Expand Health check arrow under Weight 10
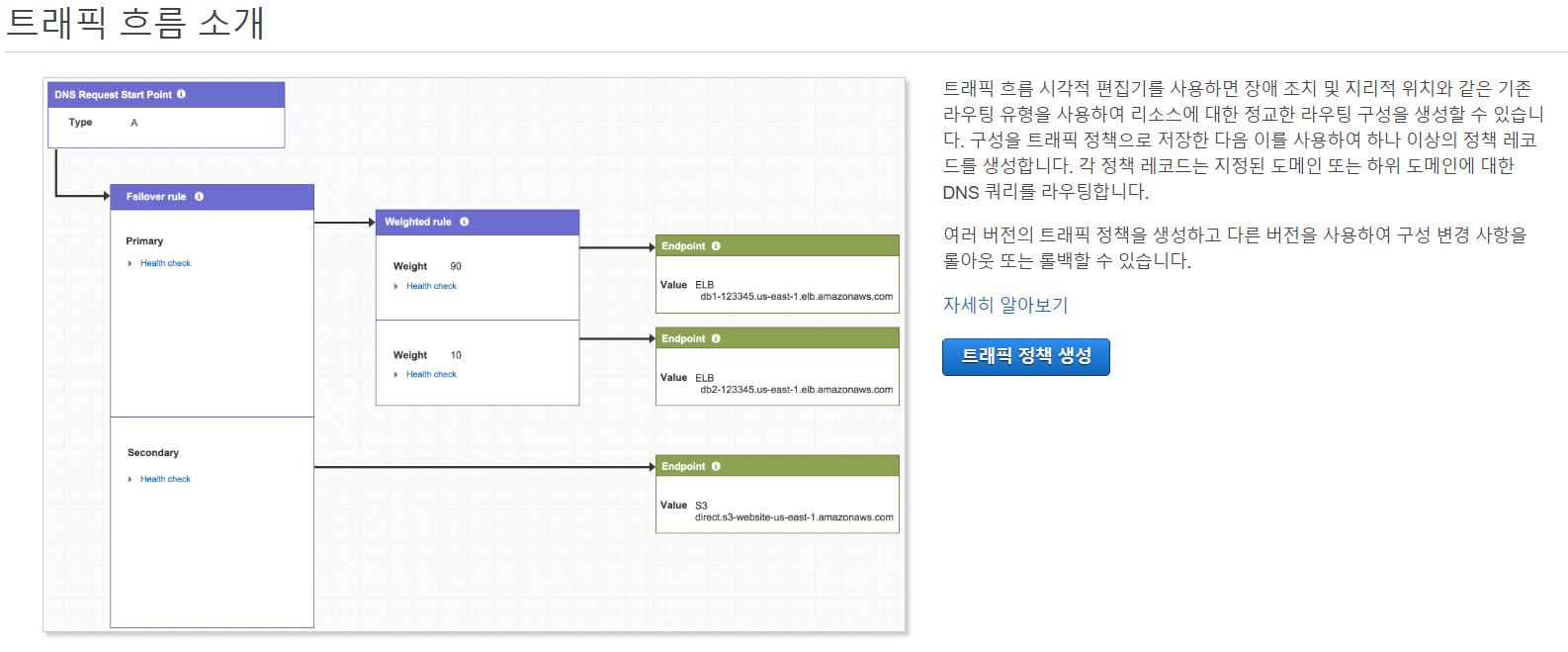The width and height of the screenshot is (1568, 652). [x=395, y=374]
